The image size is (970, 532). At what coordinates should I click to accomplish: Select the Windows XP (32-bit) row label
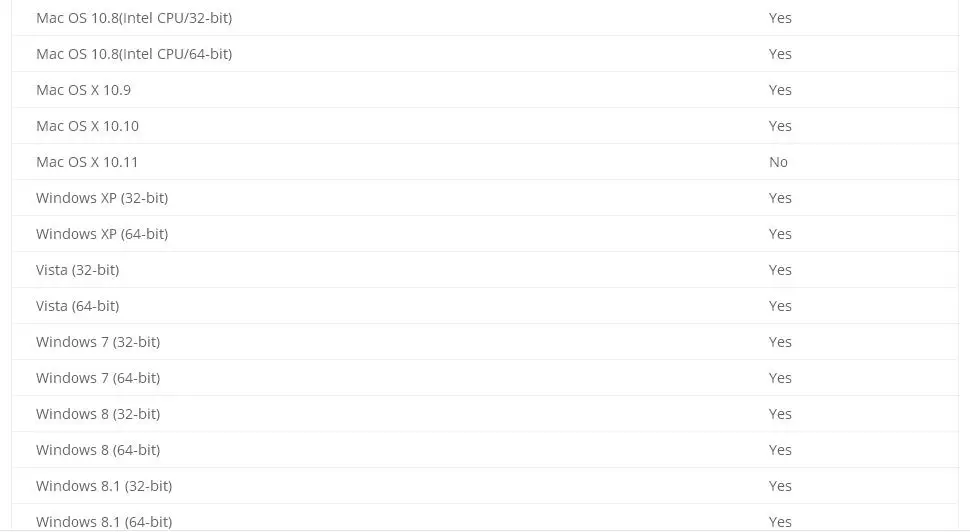(102, 198)
